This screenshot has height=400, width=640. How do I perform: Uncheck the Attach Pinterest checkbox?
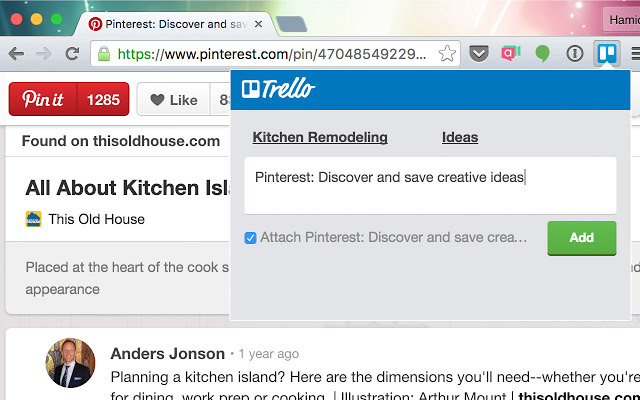tap(250, 238)
